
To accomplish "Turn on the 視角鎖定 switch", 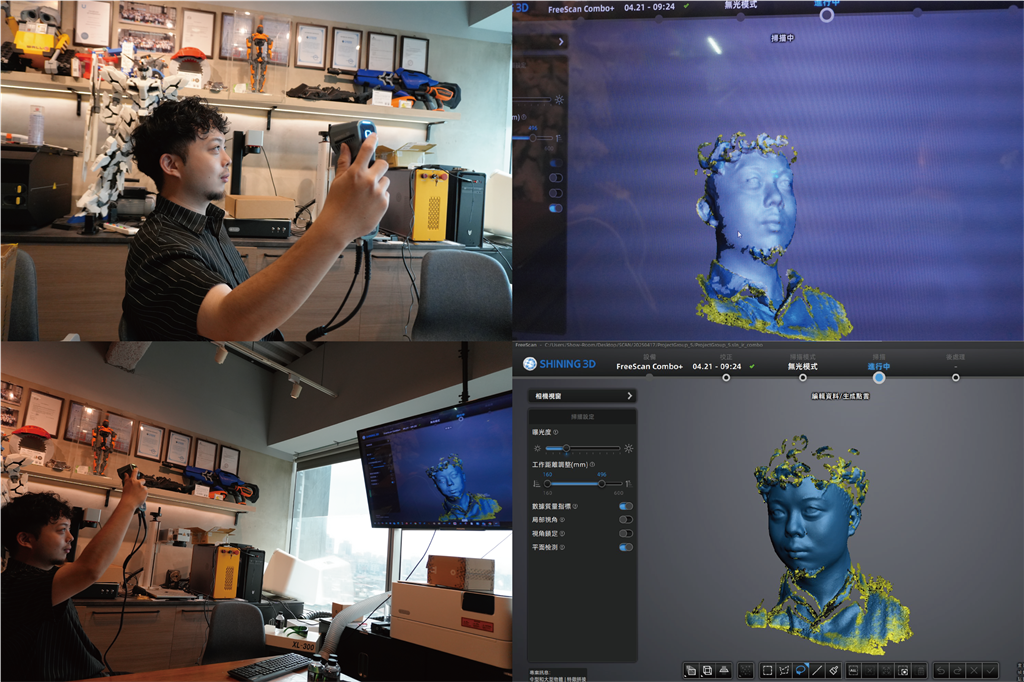I will [x=625, y=533].
